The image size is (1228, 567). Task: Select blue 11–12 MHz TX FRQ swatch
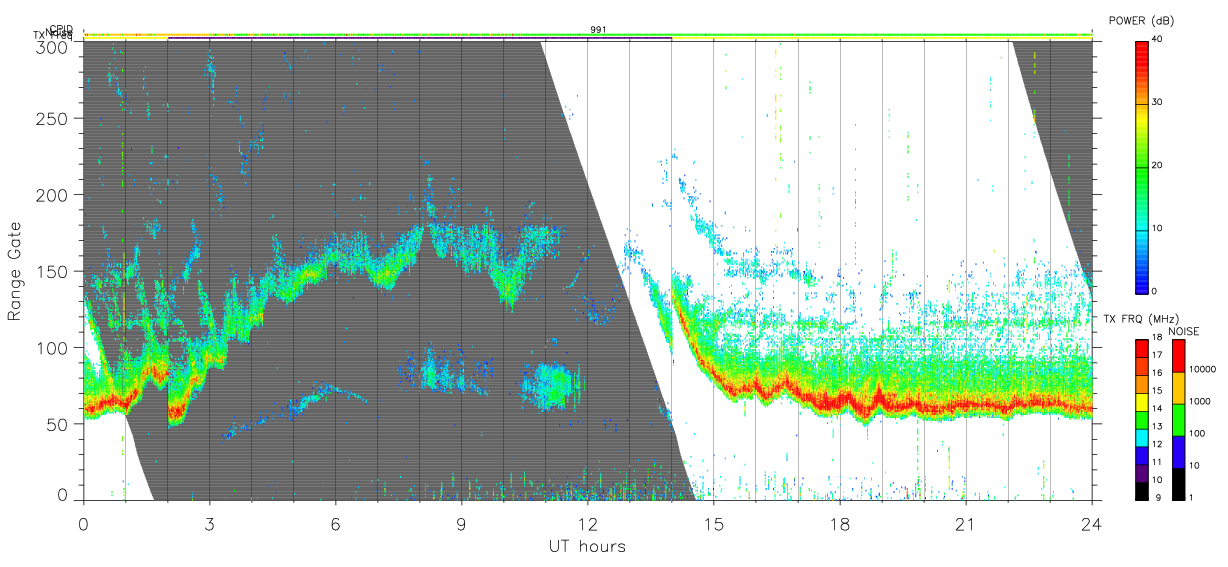tap(1141, 455)
